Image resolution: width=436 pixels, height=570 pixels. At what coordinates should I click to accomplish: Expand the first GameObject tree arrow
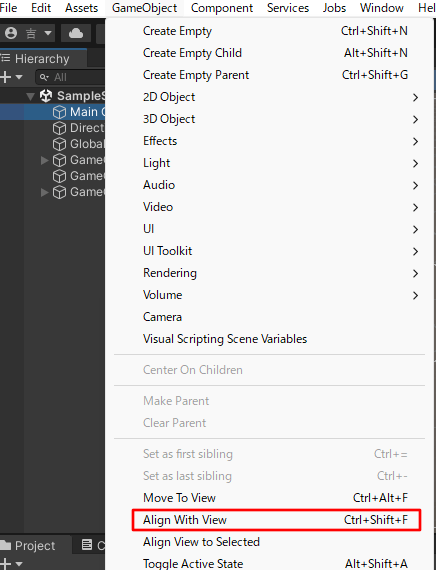44,160
